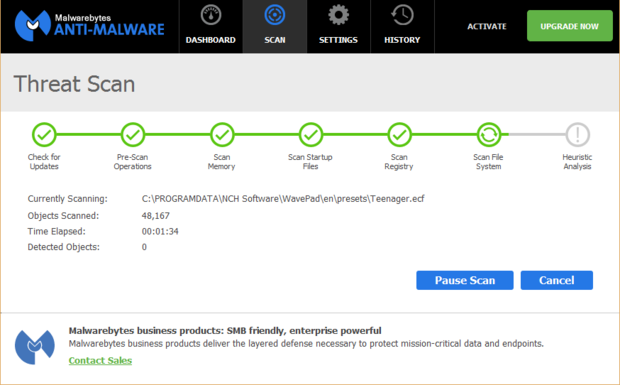This screenshot has height=385, width=620.
Task: Click the Threat Scan heading
Action: tap(74, 84)
